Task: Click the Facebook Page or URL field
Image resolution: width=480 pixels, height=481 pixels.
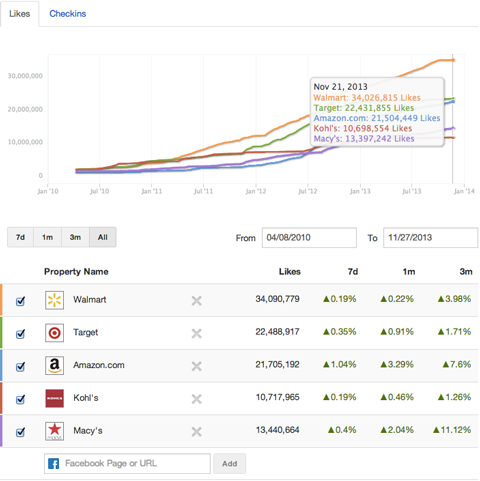Action: pyautogui.click(x=127, y=464)
